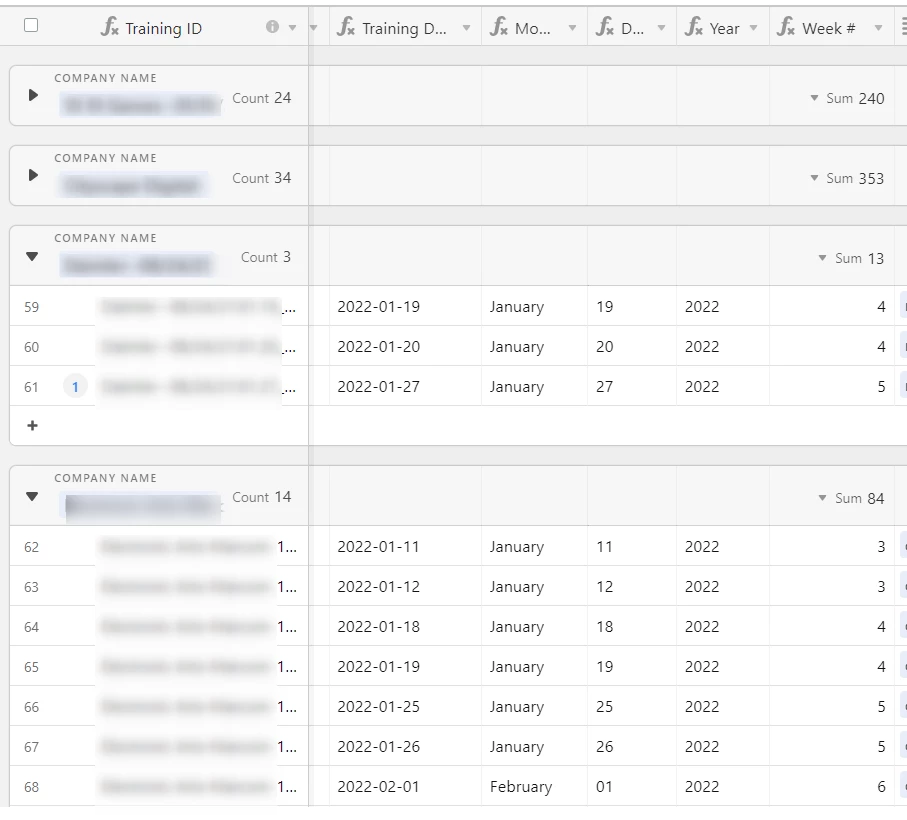
Task: Open the Year column dropdown arrow
Action: pyautogui.click(x=753, y=28)
